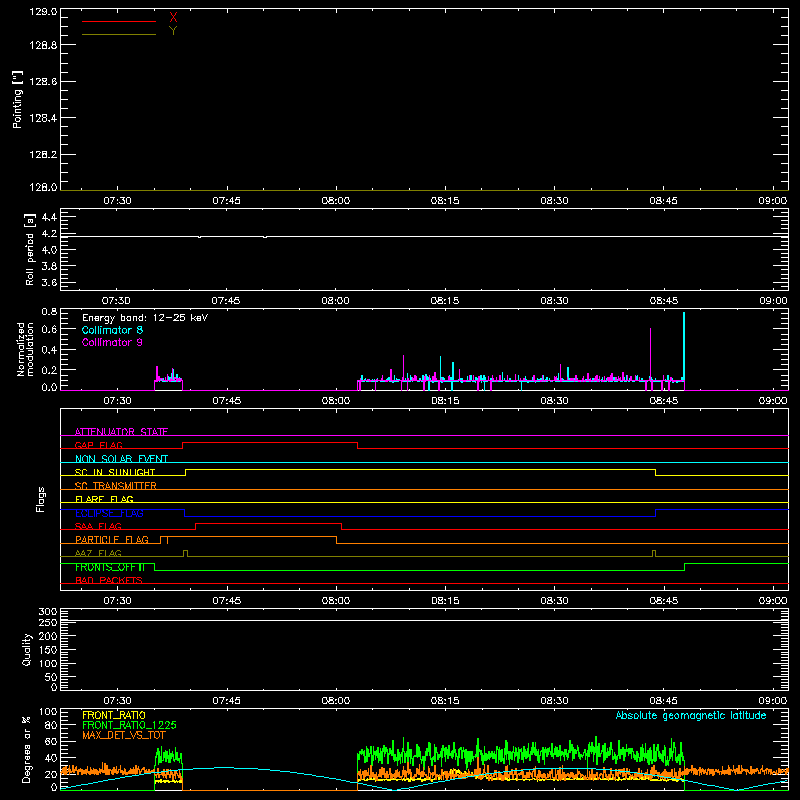Viewport: 800px width, 800px height.
Task: Select 'Energy band: 12-25 keV' annotation
Action: (145, 318)
